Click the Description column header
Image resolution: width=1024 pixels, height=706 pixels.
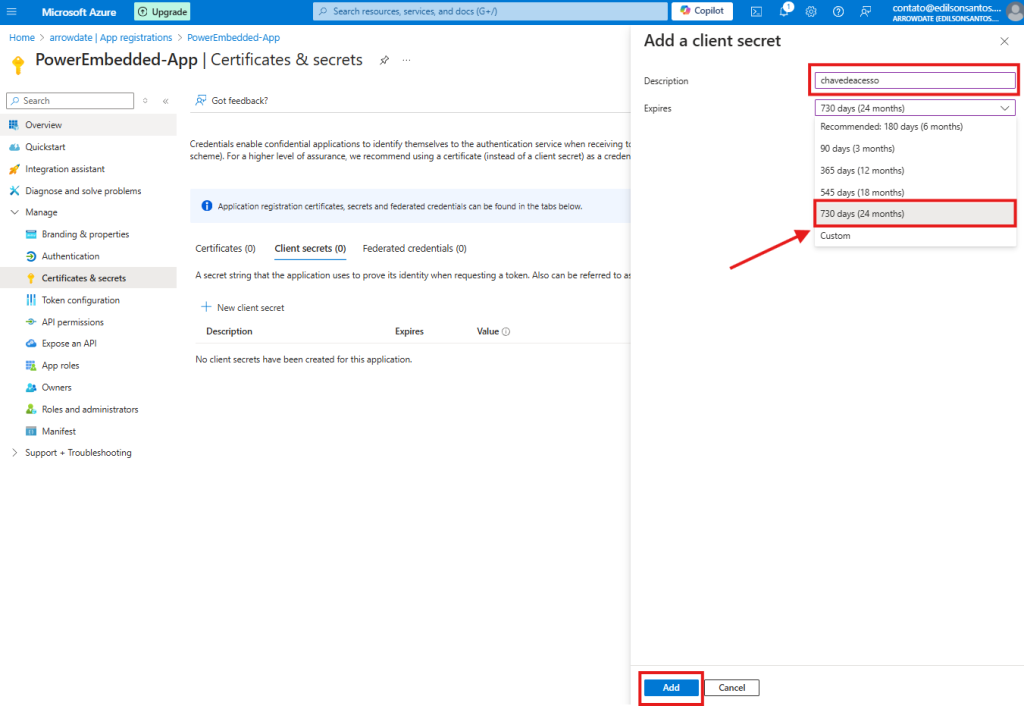229,332
